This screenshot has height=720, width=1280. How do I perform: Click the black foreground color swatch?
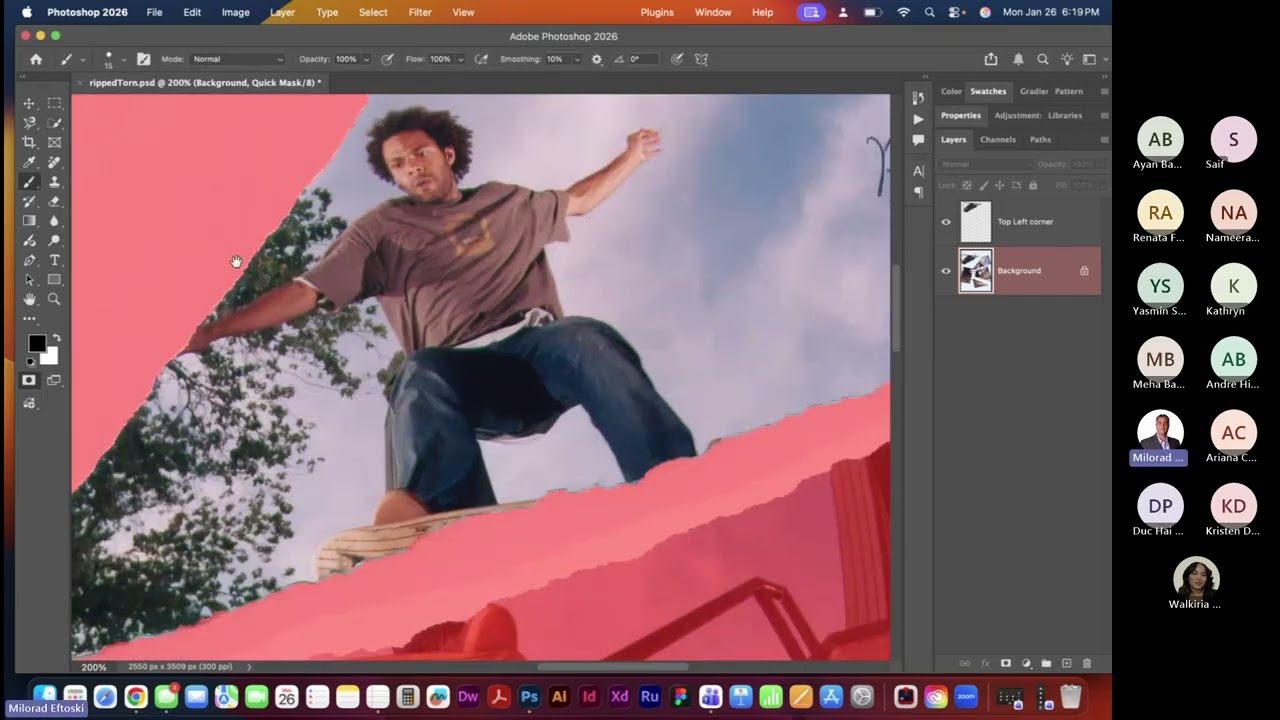coord(36,344)
